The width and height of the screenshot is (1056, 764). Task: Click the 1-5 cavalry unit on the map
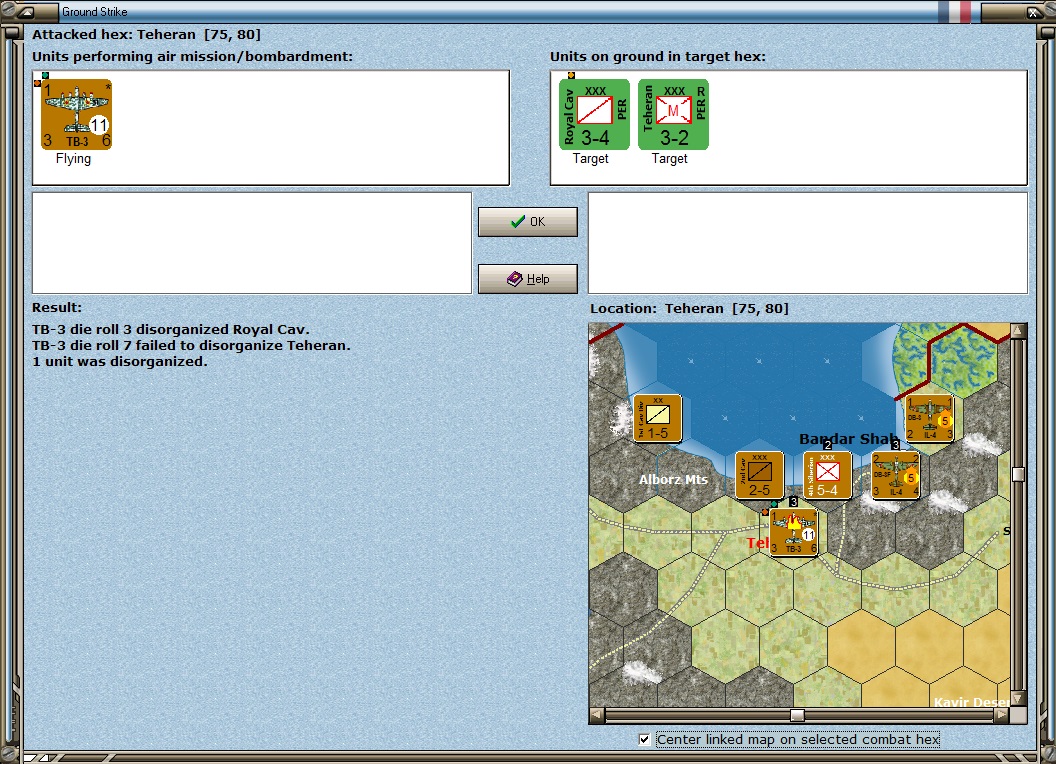point(657,418)
